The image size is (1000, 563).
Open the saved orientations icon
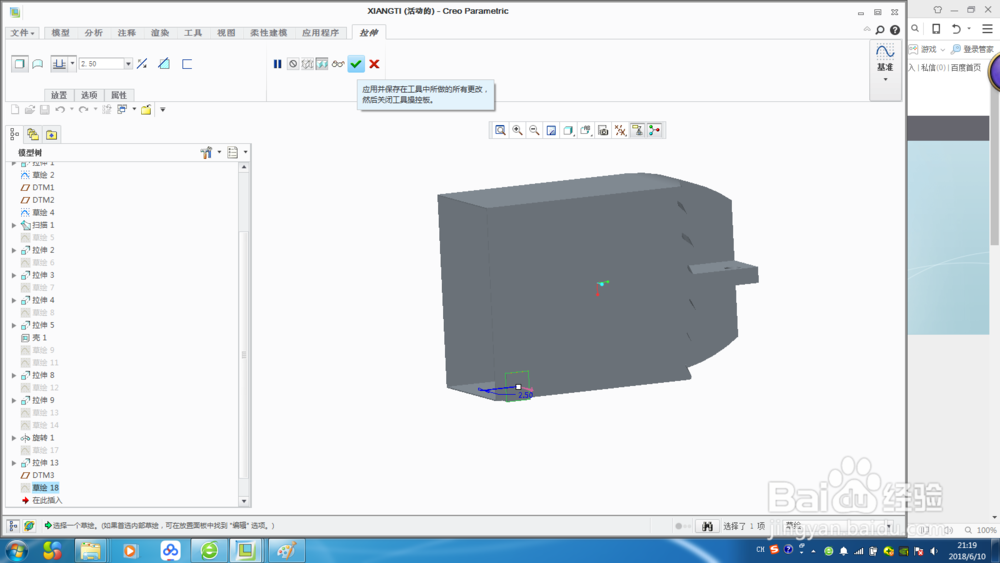(585, 130)
